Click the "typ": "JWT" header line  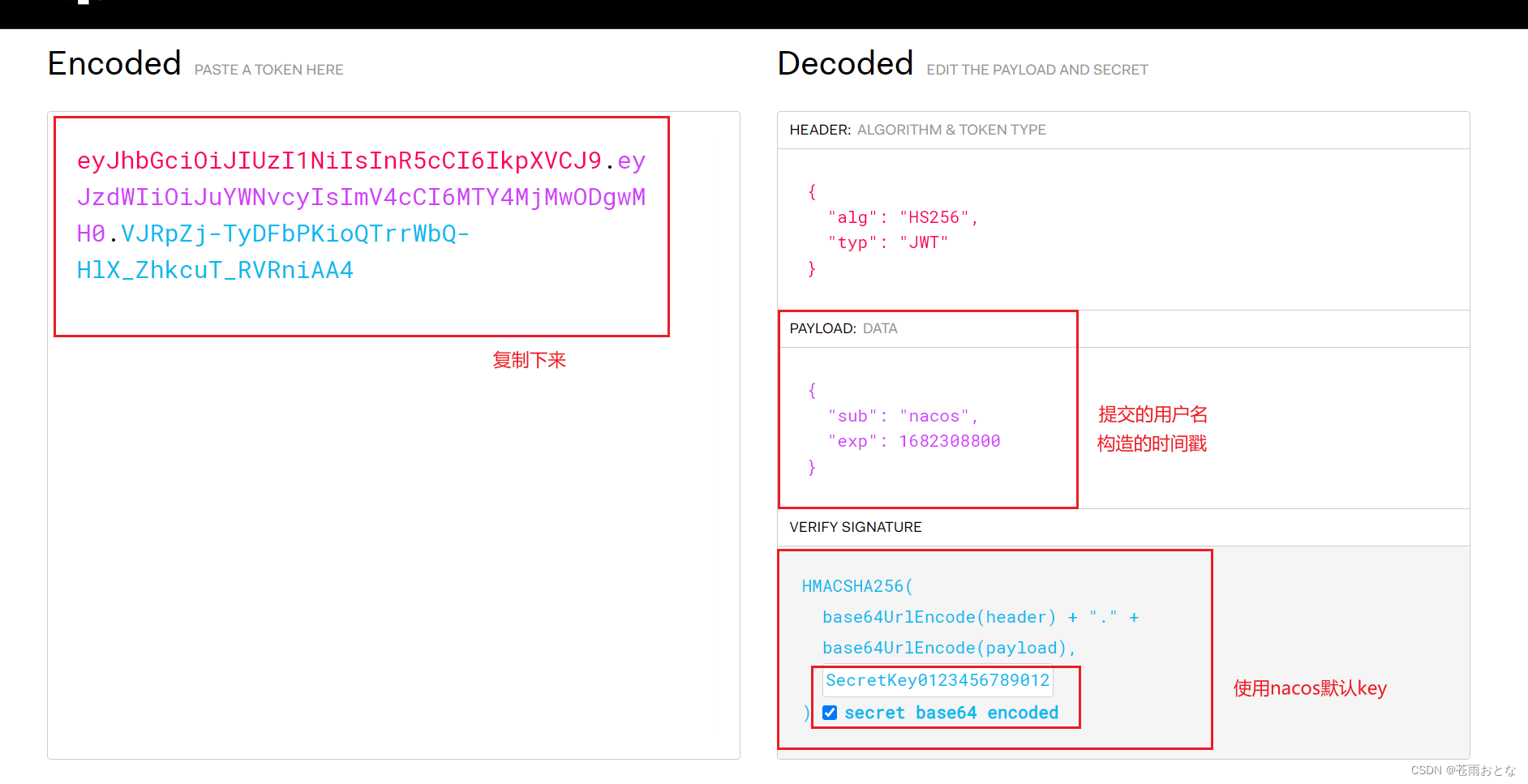[x=887, y=242]
